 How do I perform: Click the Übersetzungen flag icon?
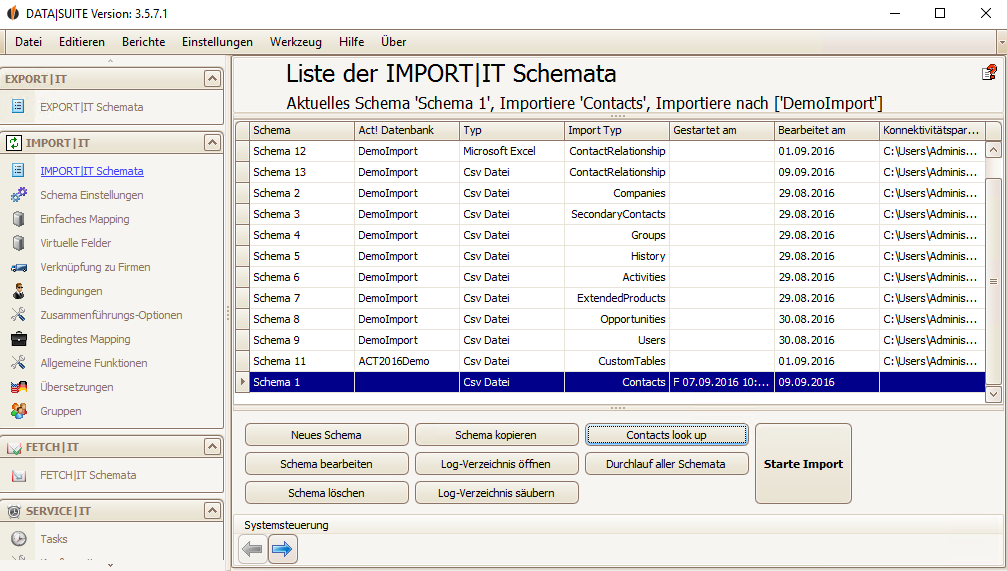[19, 387]
